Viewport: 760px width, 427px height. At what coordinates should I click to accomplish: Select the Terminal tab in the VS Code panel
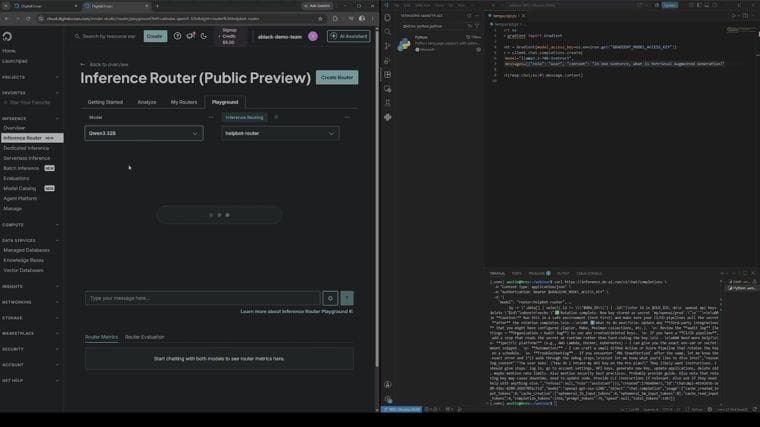pos(497,273)
